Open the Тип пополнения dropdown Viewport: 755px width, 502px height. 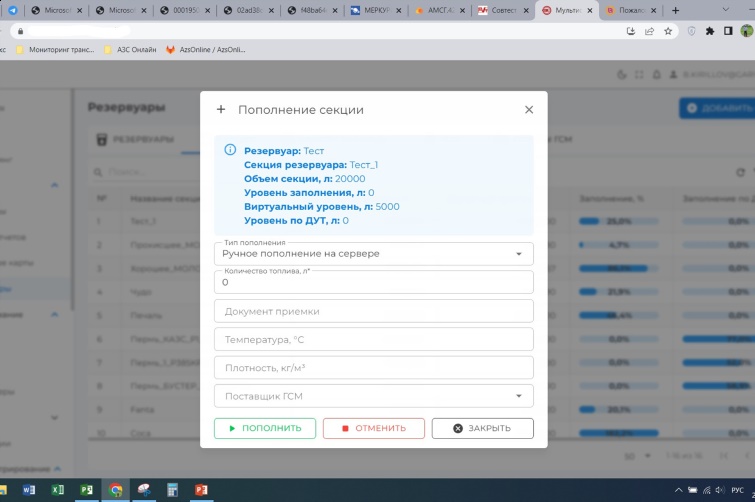(x=374, y=254)
